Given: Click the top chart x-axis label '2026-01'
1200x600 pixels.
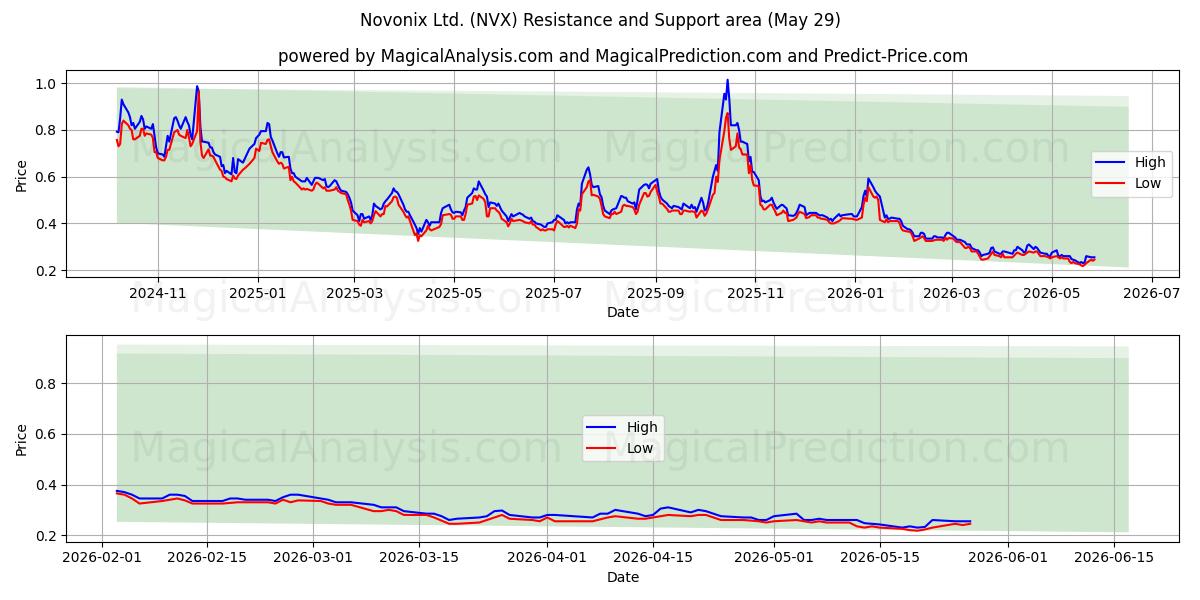Looking at the screenshot, I should point(856,294).
